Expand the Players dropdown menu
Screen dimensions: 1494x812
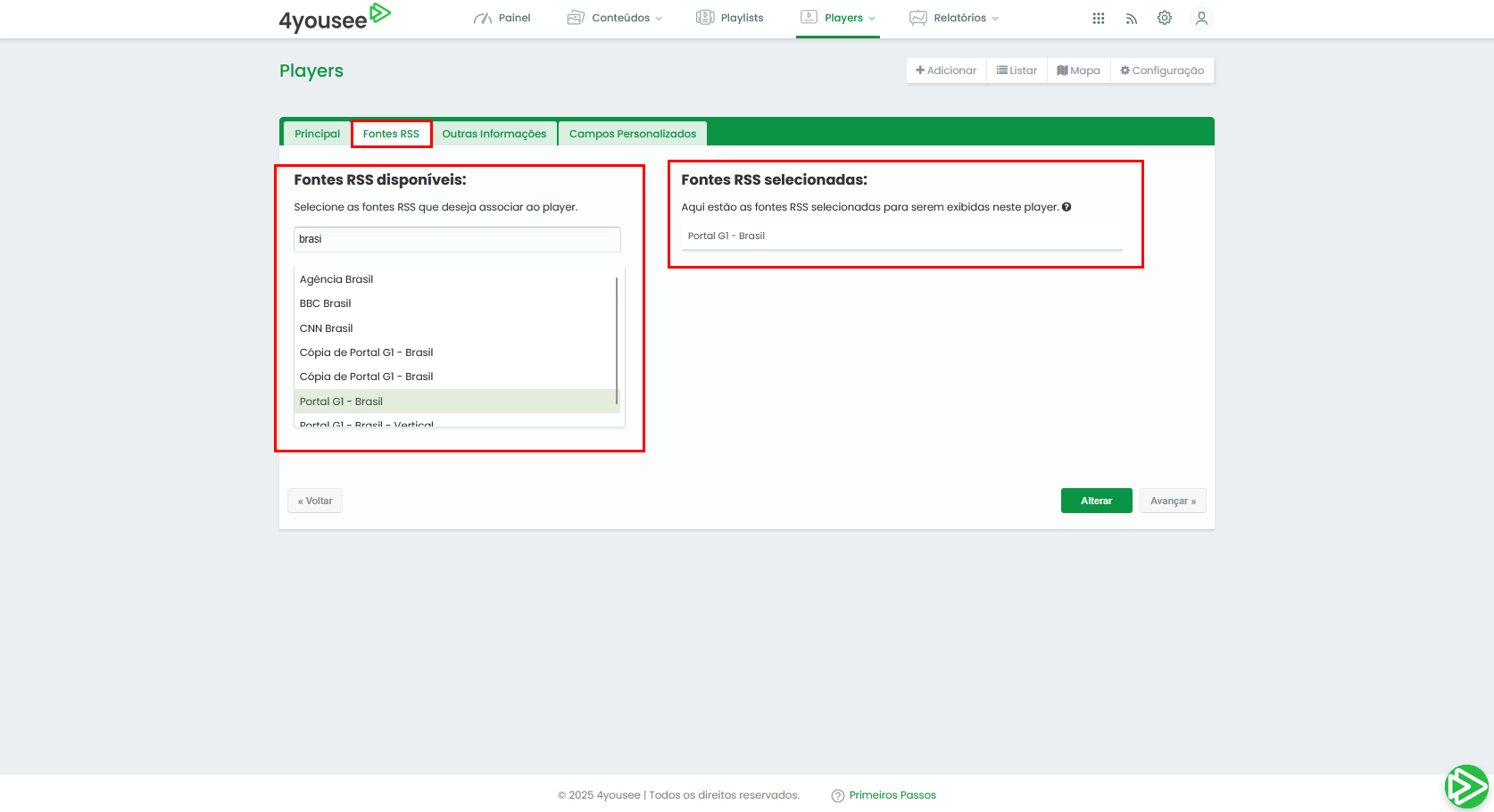point(838,18)
